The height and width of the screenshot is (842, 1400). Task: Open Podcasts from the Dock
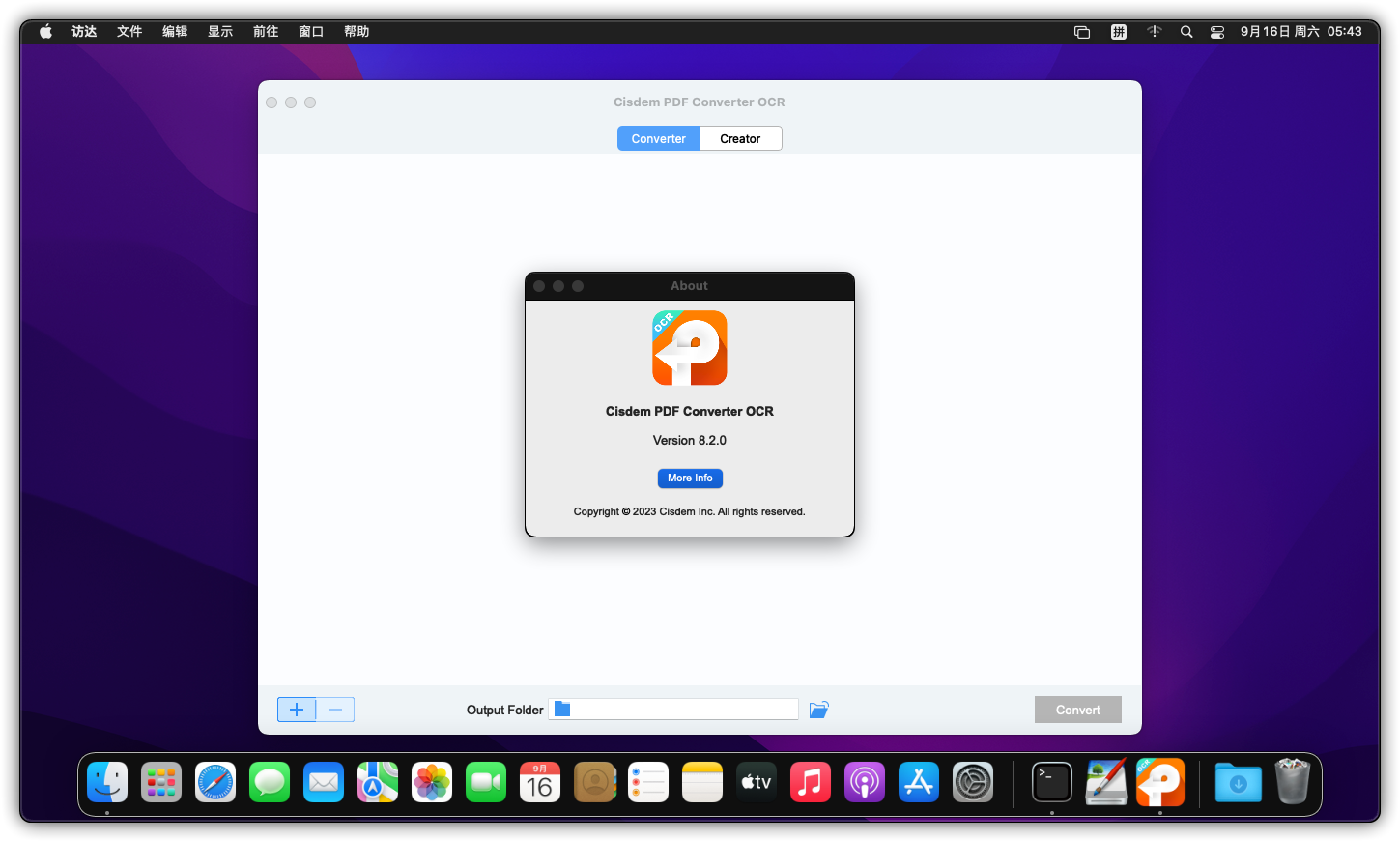(x=865, y=782)
